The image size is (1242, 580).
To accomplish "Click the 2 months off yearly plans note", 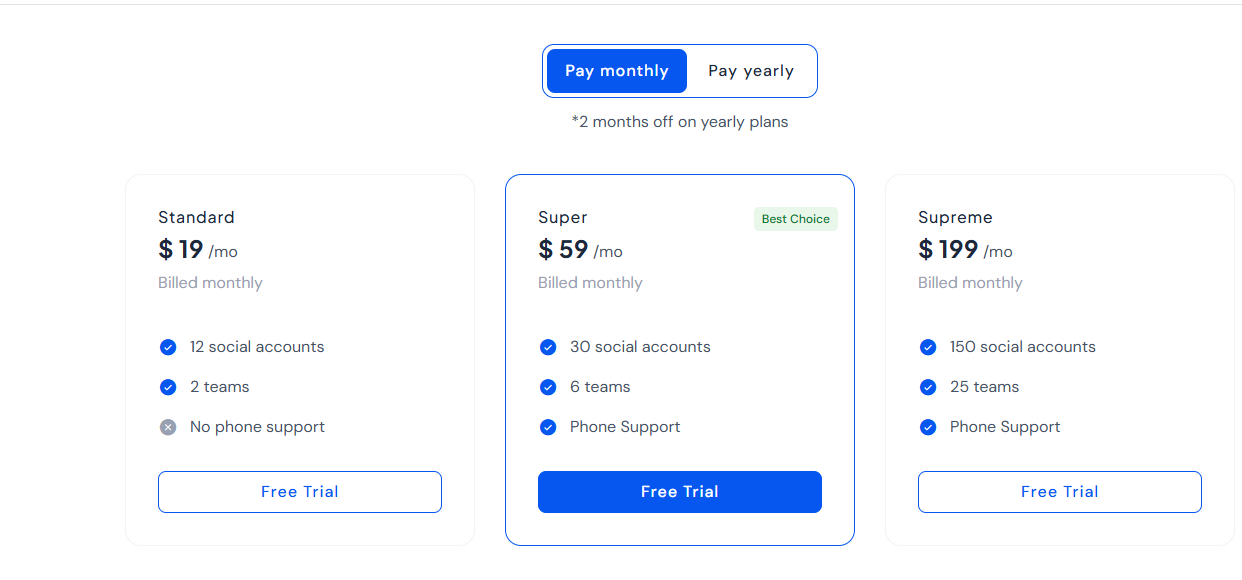I will tap(680, 122).
